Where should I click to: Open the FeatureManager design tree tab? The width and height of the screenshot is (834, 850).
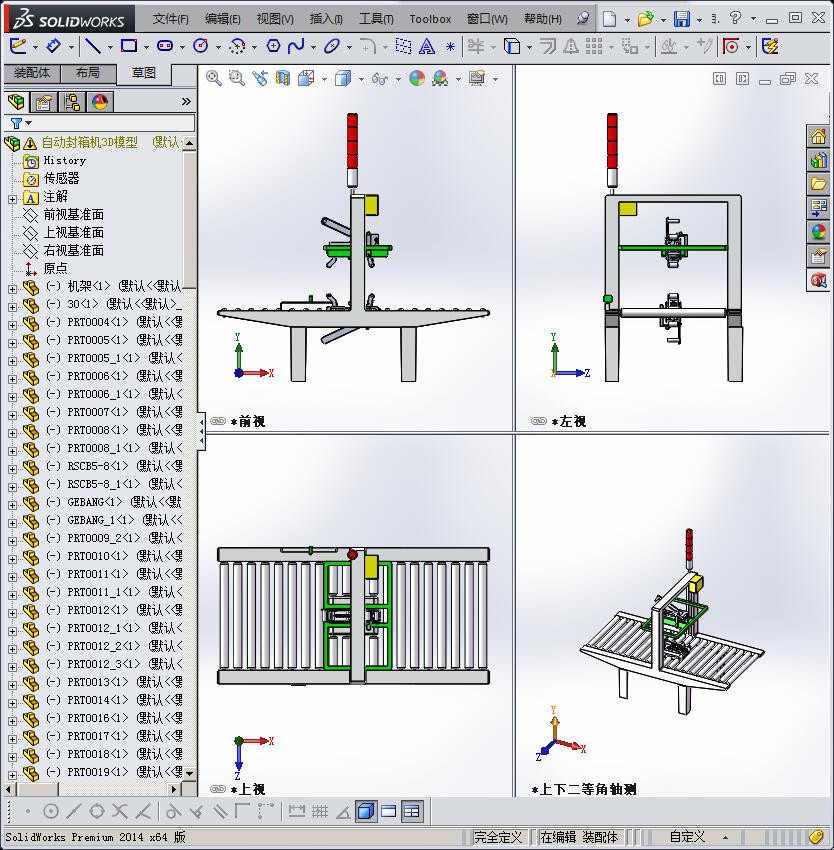click(x=16, y=101)
